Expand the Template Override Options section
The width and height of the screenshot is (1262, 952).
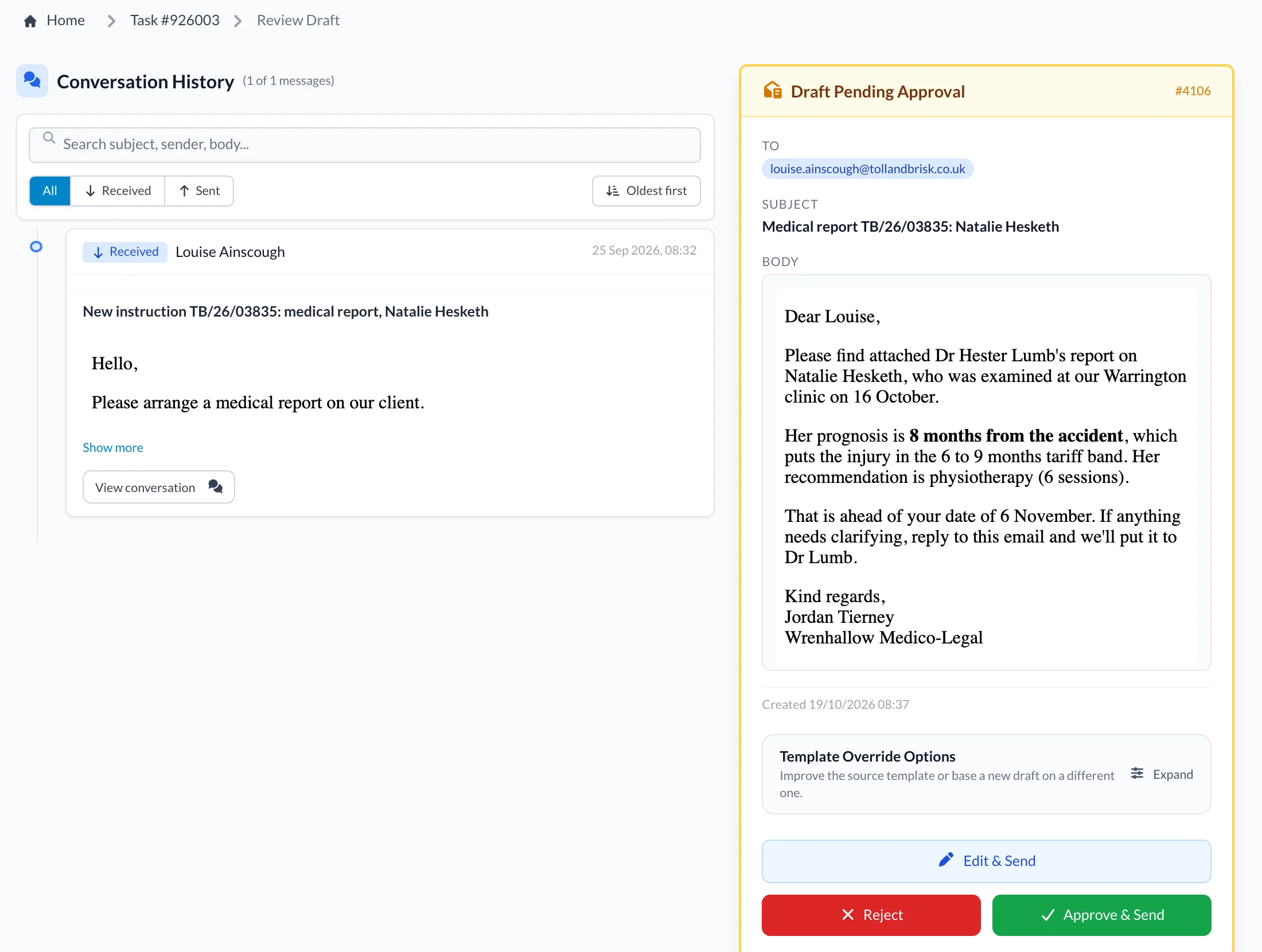tap(1162, 774)
